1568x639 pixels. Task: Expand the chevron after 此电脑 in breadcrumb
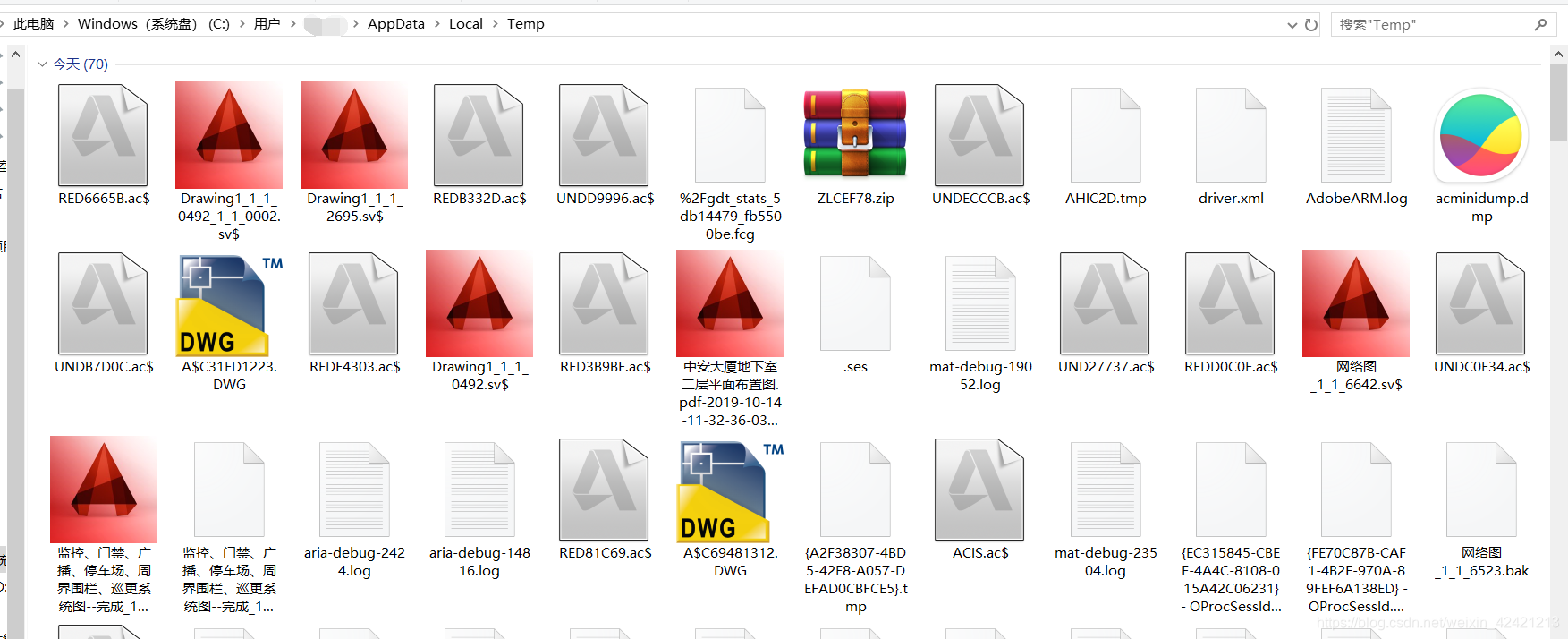coord(65,24)
